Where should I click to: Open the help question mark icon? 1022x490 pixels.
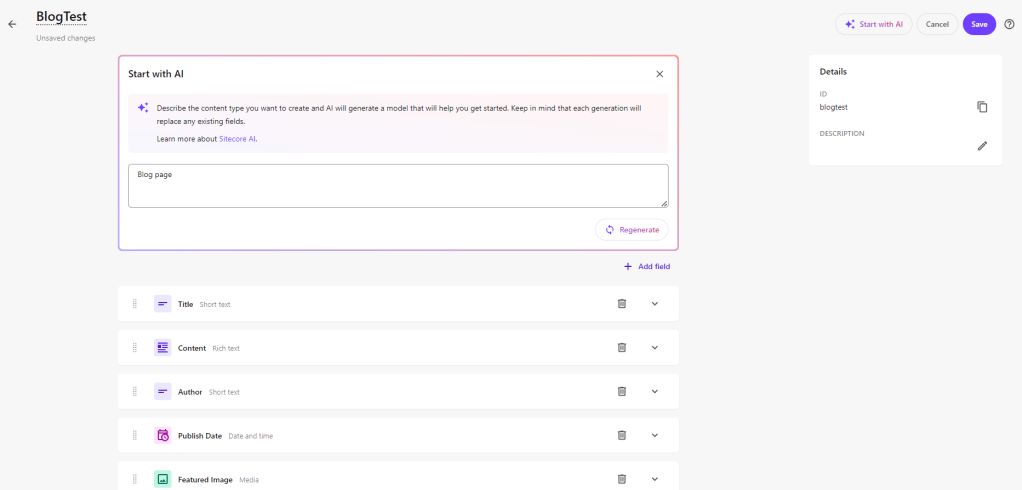pyautogui.click(x=1009, y=24)
